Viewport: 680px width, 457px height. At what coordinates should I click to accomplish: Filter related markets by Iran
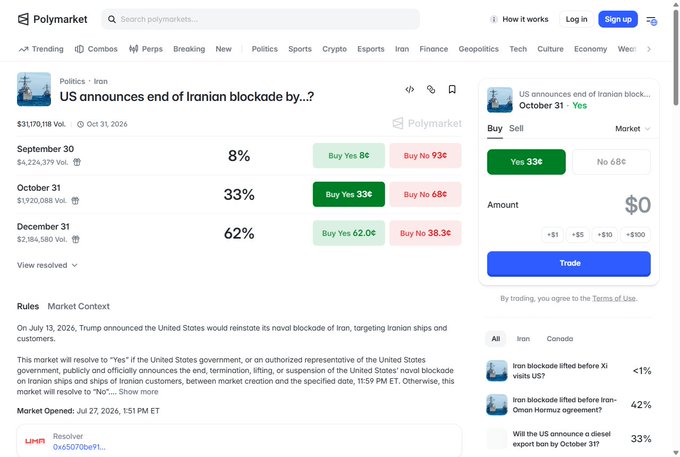pos(523,339)
